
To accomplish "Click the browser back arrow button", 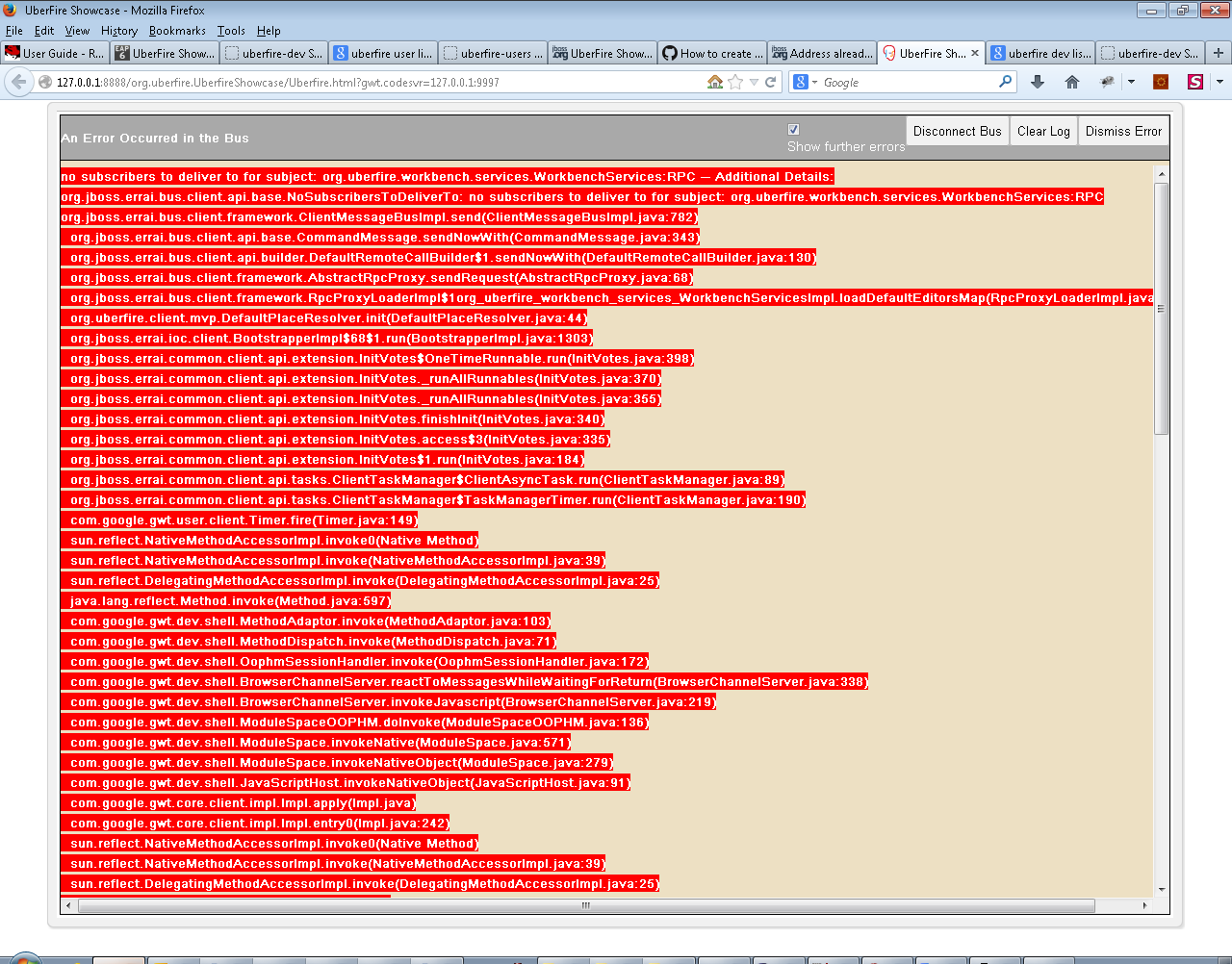I will coord(19,83).
